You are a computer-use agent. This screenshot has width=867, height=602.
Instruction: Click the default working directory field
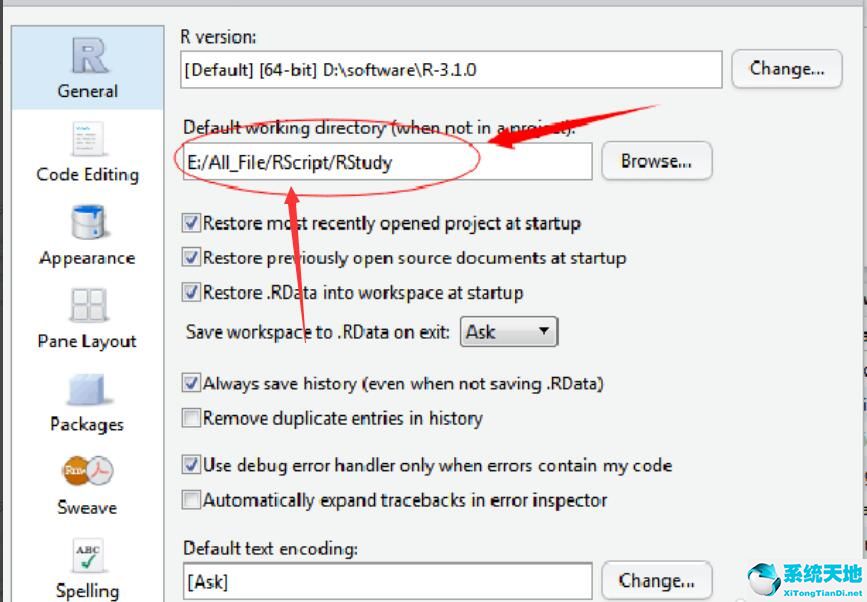pyautogui.click(x=387, y=161)
